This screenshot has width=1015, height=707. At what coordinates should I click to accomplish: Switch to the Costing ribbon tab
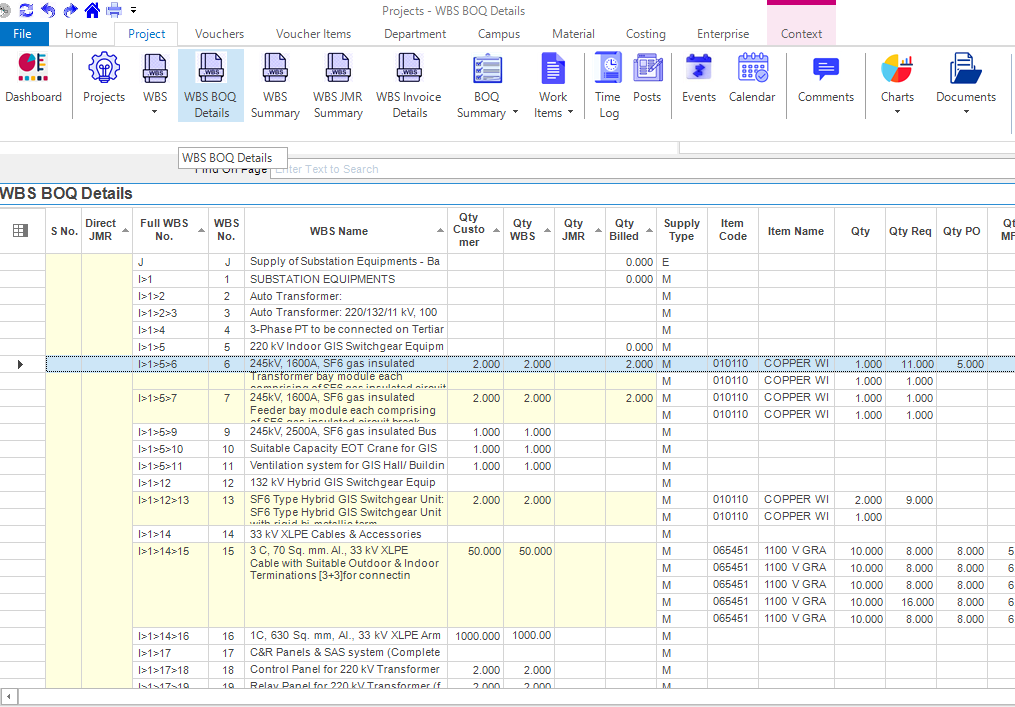point(645,34)
